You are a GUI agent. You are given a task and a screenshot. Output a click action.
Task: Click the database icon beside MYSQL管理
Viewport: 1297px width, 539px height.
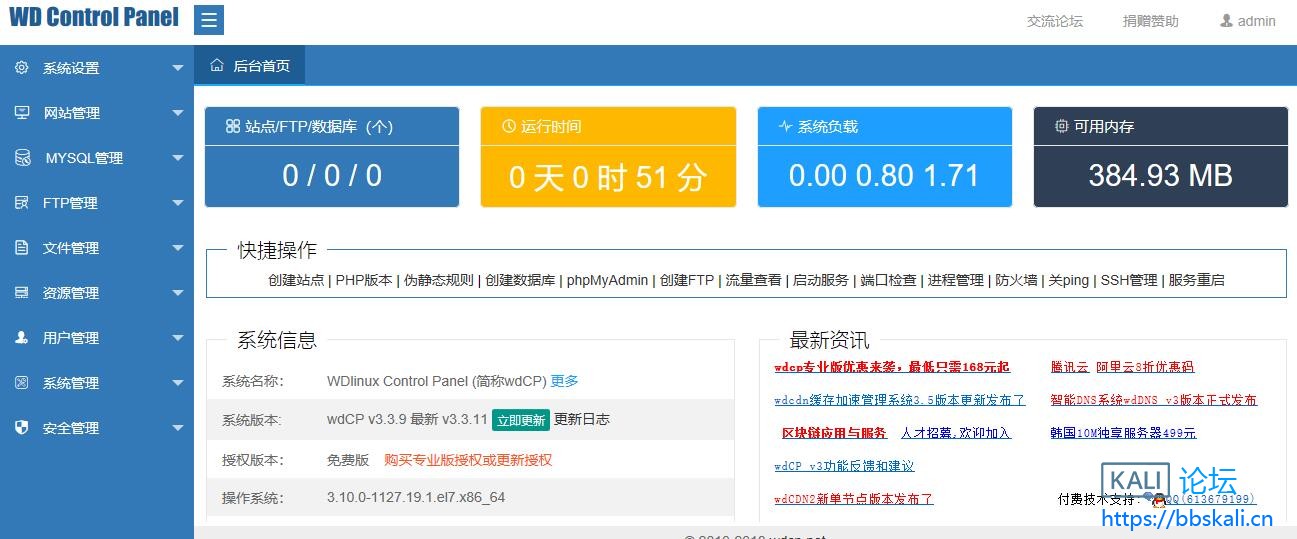[x=21, y=158]
